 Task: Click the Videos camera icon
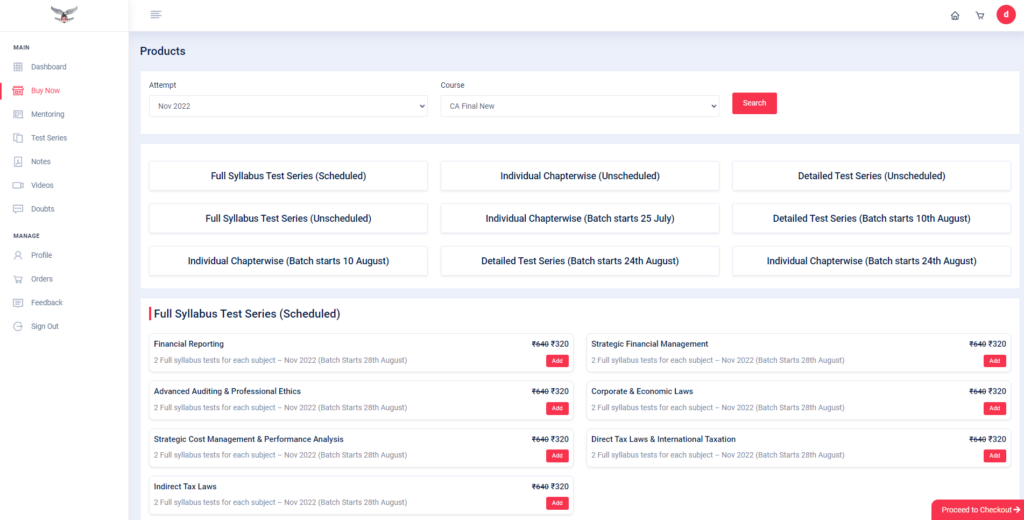(18, 185)
